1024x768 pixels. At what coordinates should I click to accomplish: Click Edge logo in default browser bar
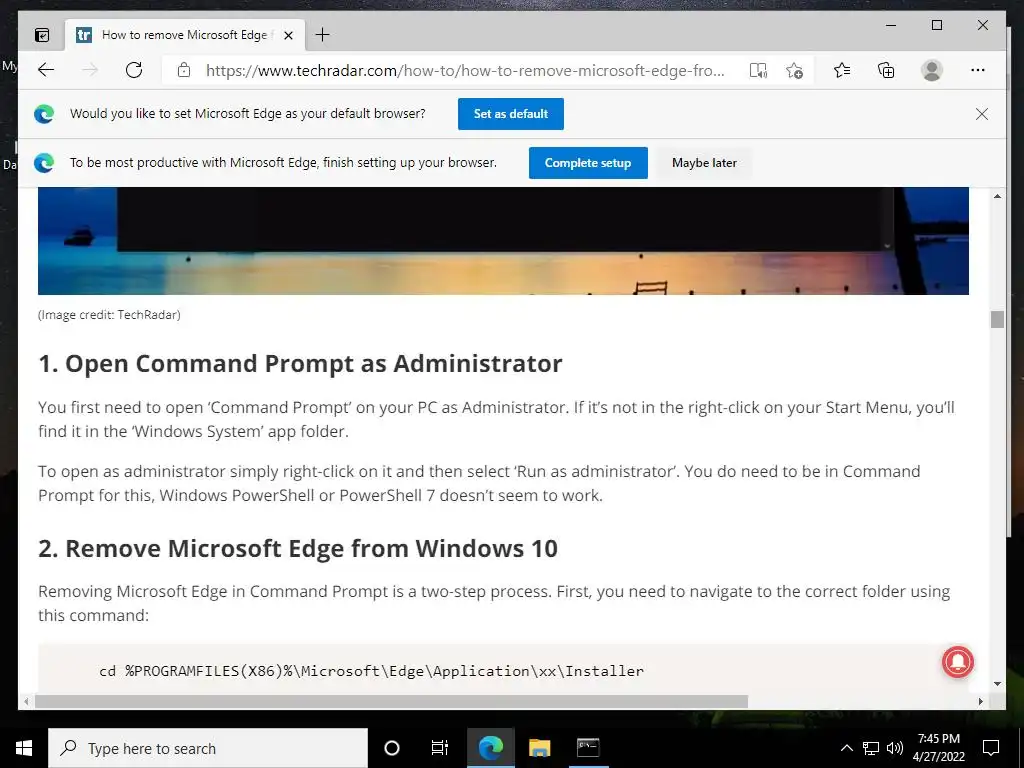[x=44, y=114]
